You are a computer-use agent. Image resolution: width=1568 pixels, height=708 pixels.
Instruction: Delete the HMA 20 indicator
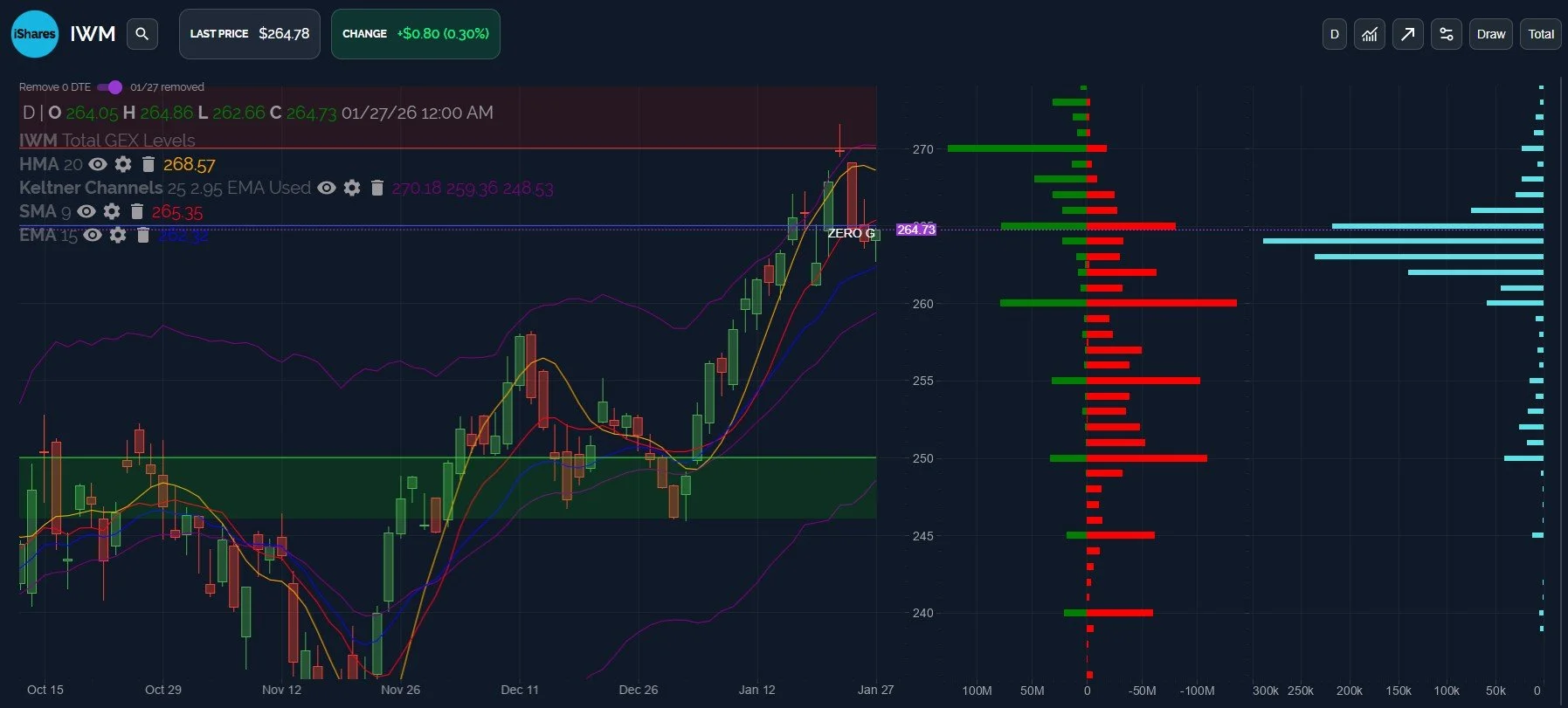(149, 164)
